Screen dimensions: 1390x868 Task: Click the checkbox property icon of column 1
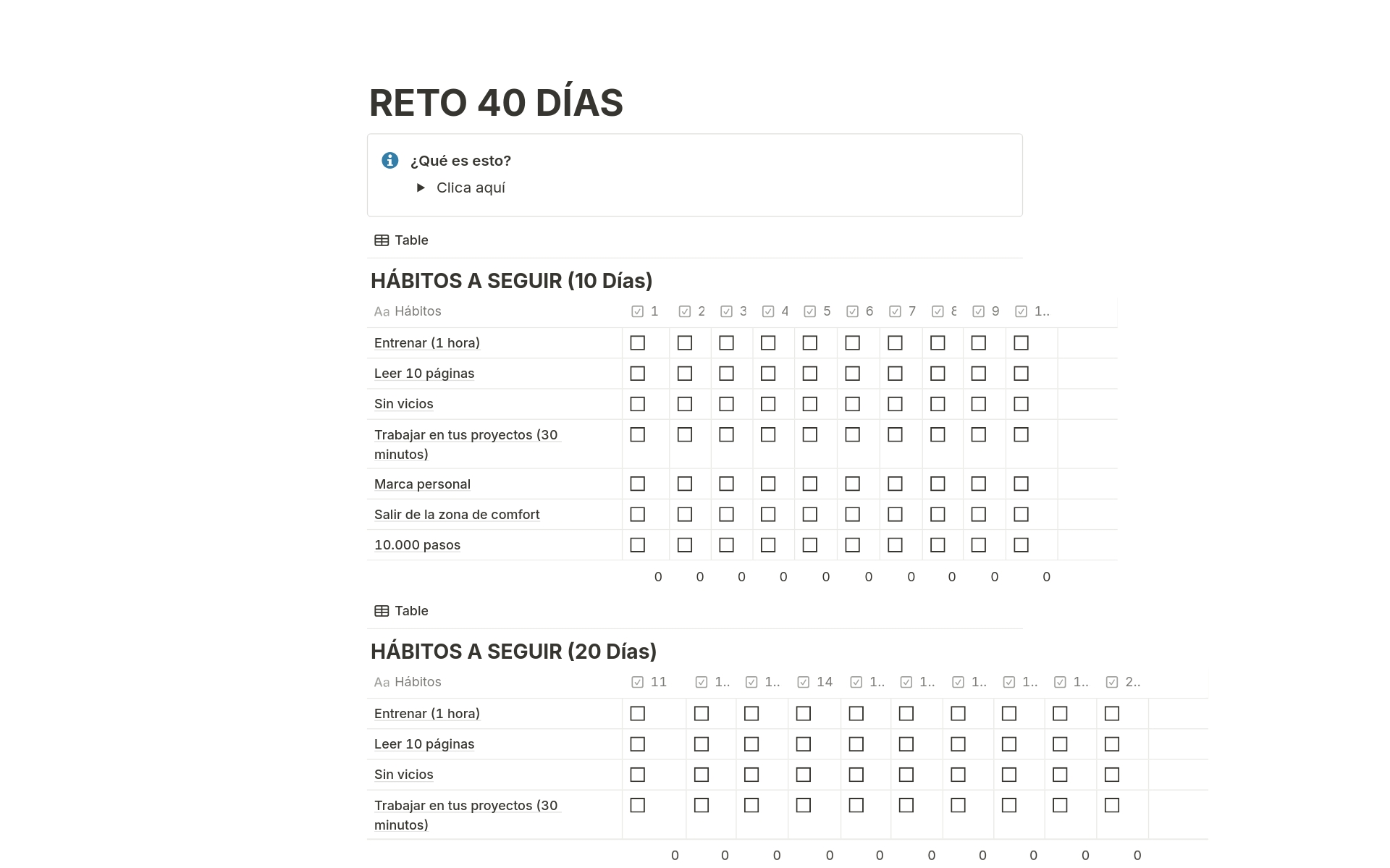637,311
